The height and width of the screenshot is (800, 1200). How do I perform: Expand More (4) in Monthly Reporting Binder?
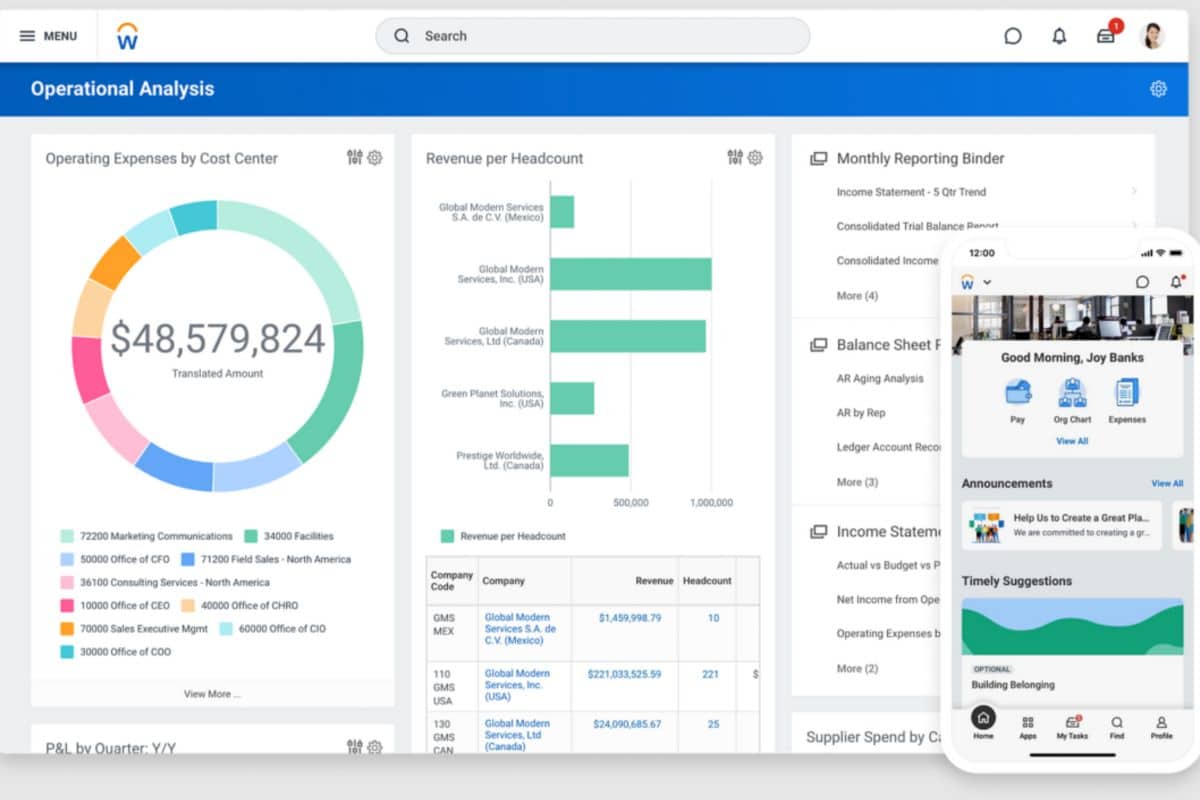857,296
